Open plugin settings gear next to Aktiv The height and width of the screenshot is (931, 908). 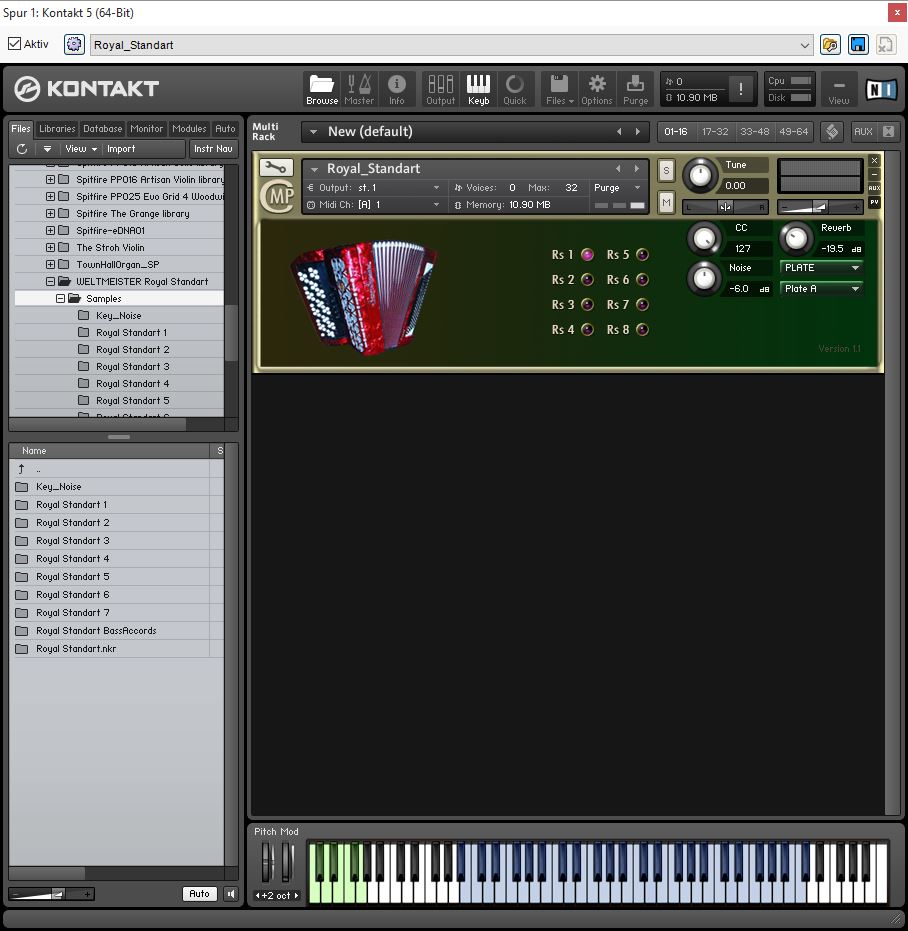[74, 45]
